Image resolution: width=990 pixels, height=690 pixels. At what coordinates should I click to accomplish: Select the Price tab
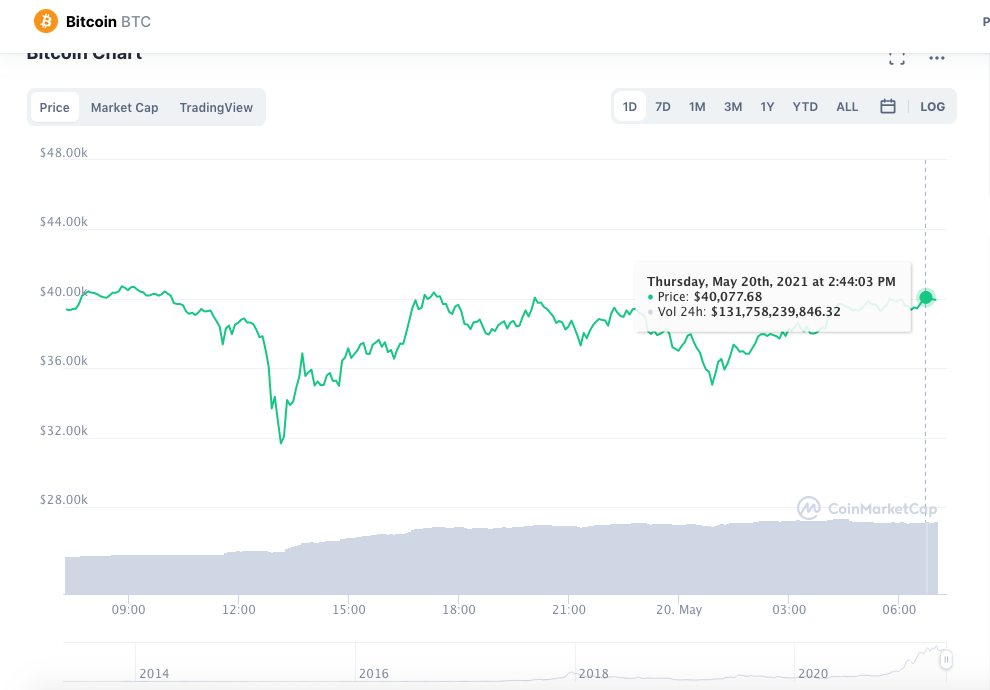(54, 107)
